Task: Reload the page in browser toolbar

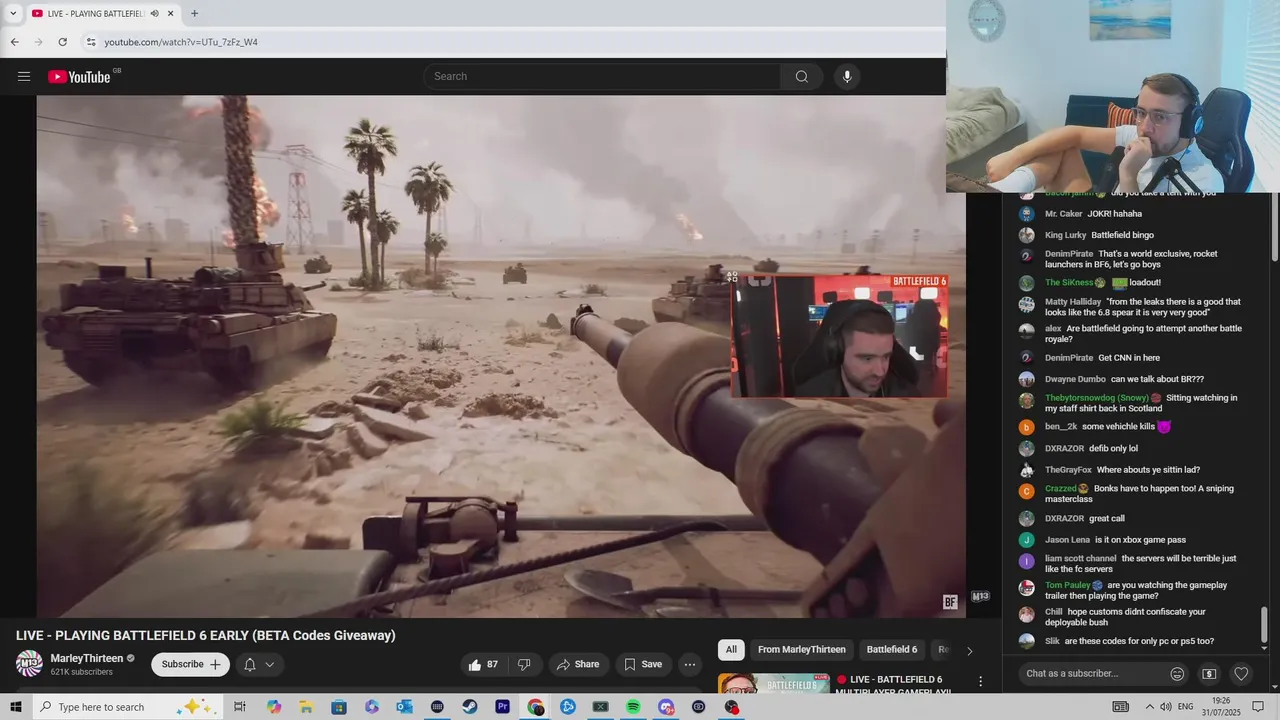Action: 62,42
